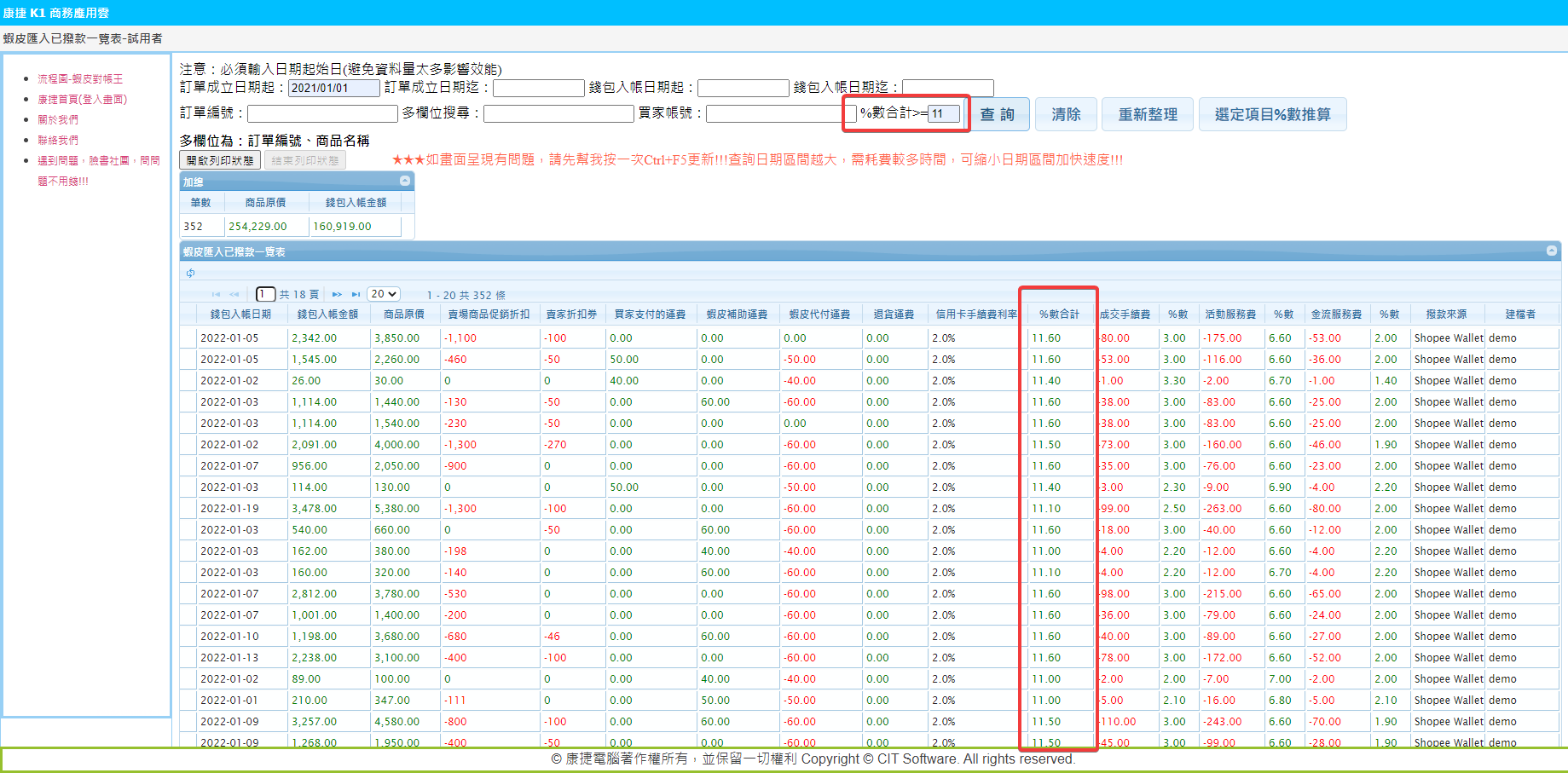
Task: Click the %數合計>= input field
Action: coord(943,113)
